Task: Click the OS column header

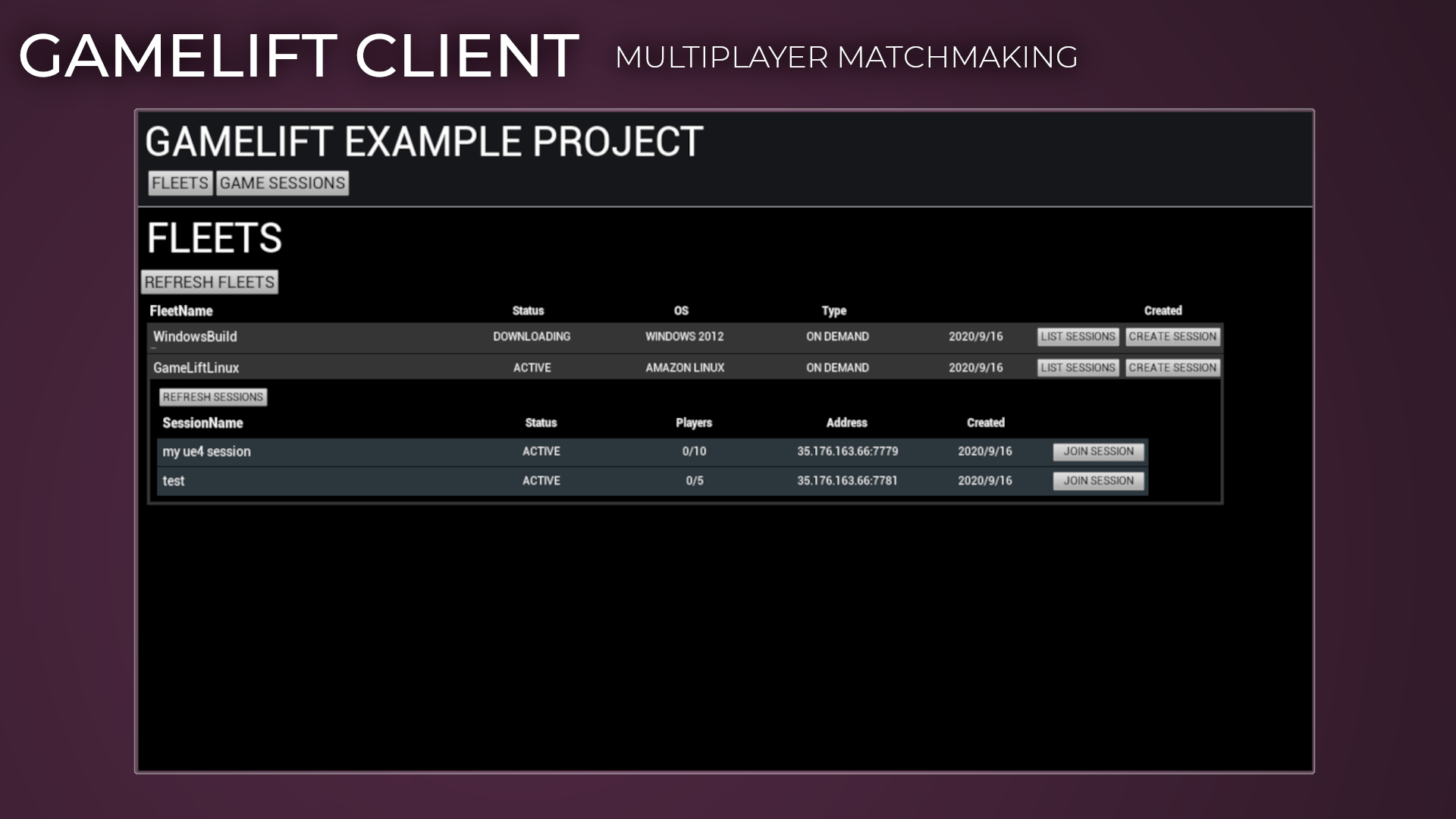Action: tap(679, 310)
